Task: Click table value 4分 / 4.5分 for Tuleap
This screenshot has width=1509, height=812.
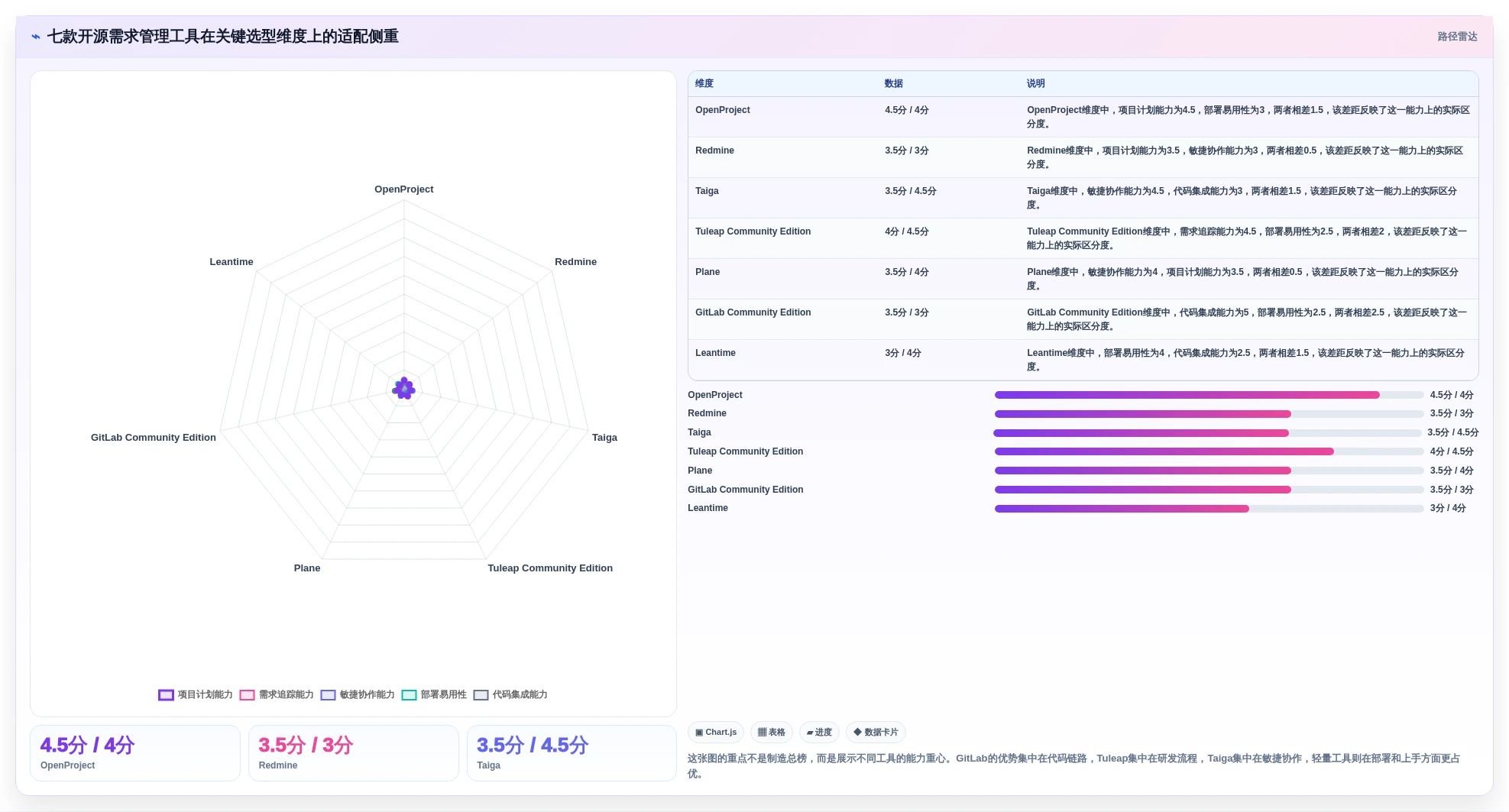Action: [907, 231]
